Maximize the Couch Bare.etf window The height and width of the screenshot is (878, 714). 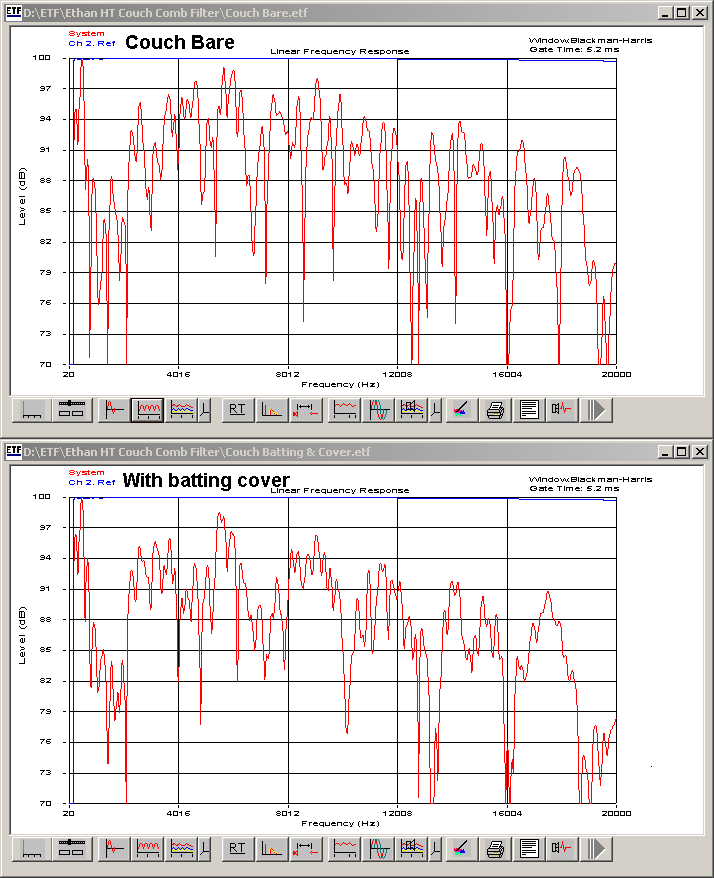(682, 12)
